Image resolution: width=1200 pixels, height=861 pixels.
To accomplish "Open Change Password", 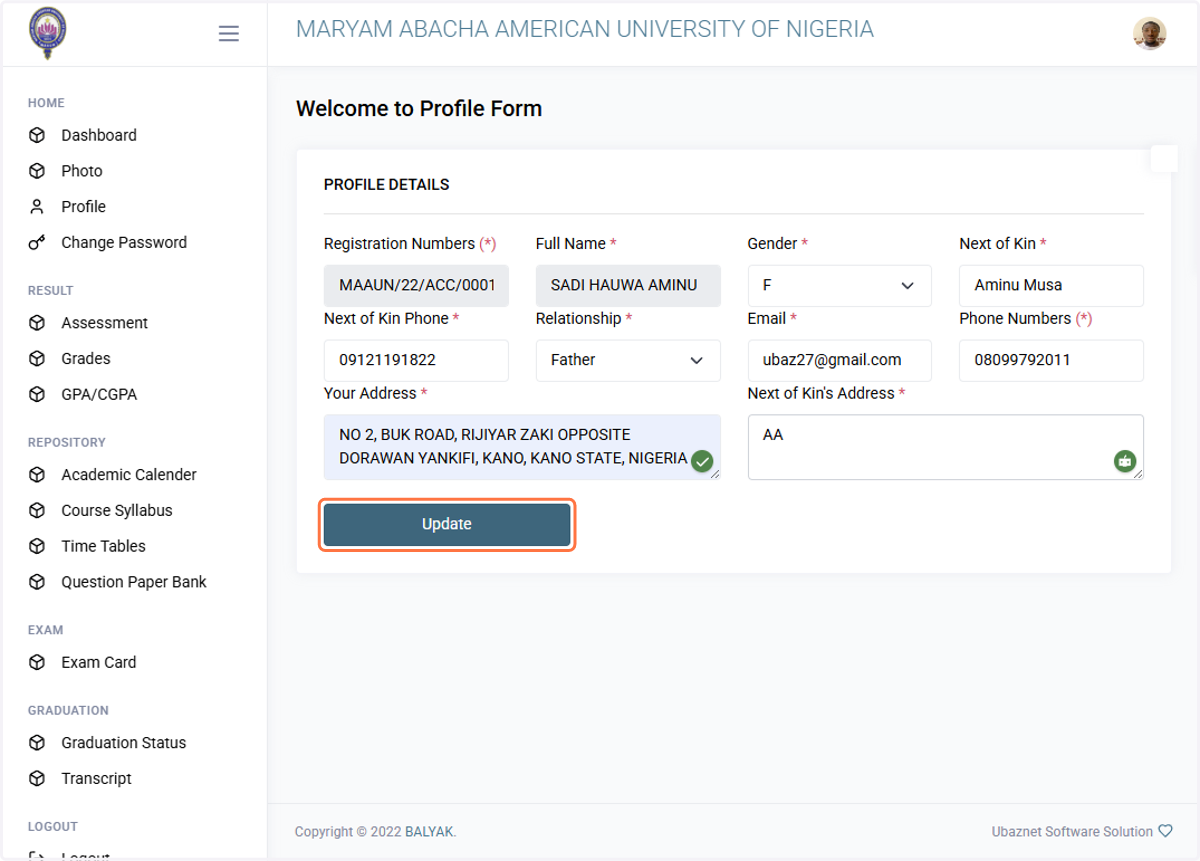I will (x=124, y=243).
